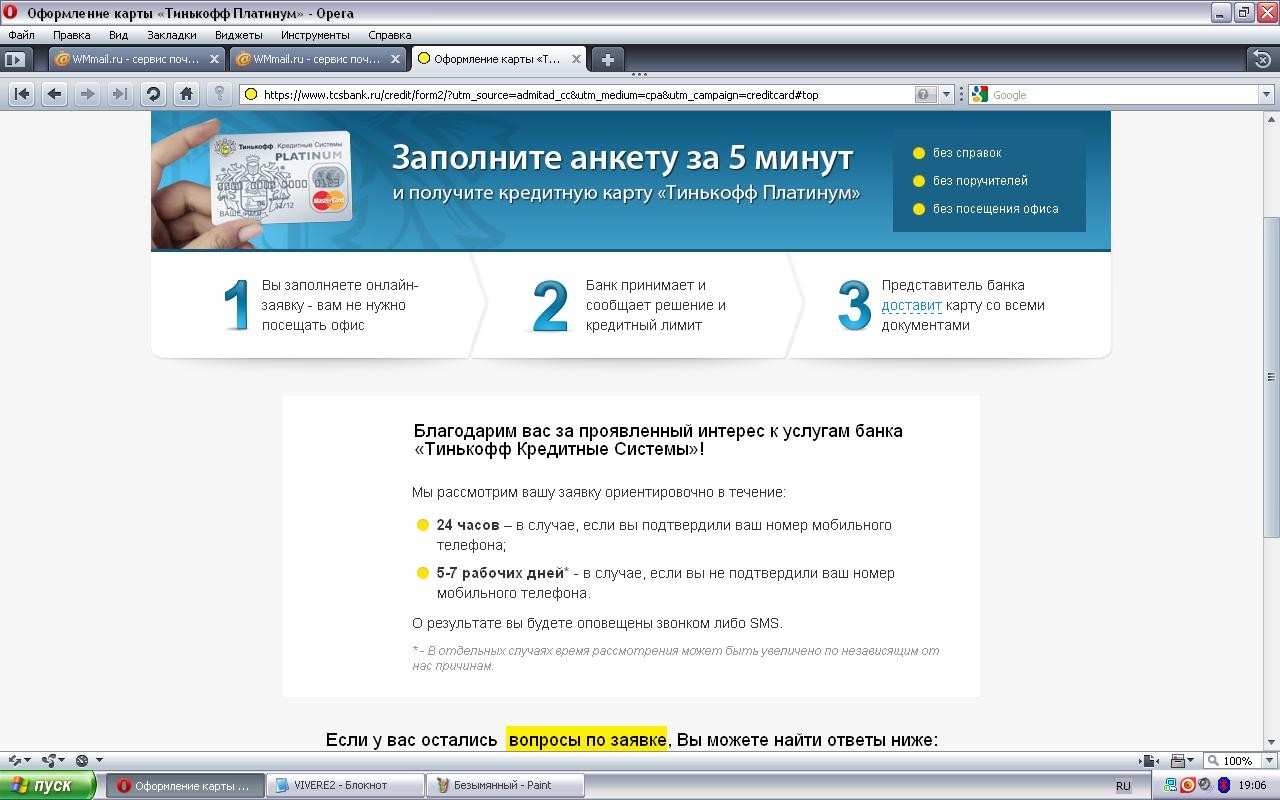The height and width of the screenshot is (800, 1280).
Task: Open the Вид menu
Action: 118,35
